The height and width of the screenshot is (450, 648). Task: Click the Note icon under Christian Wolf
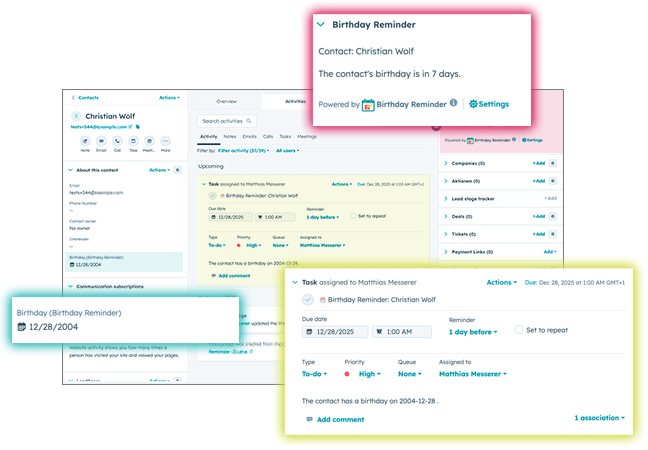(x=85, y=141)
